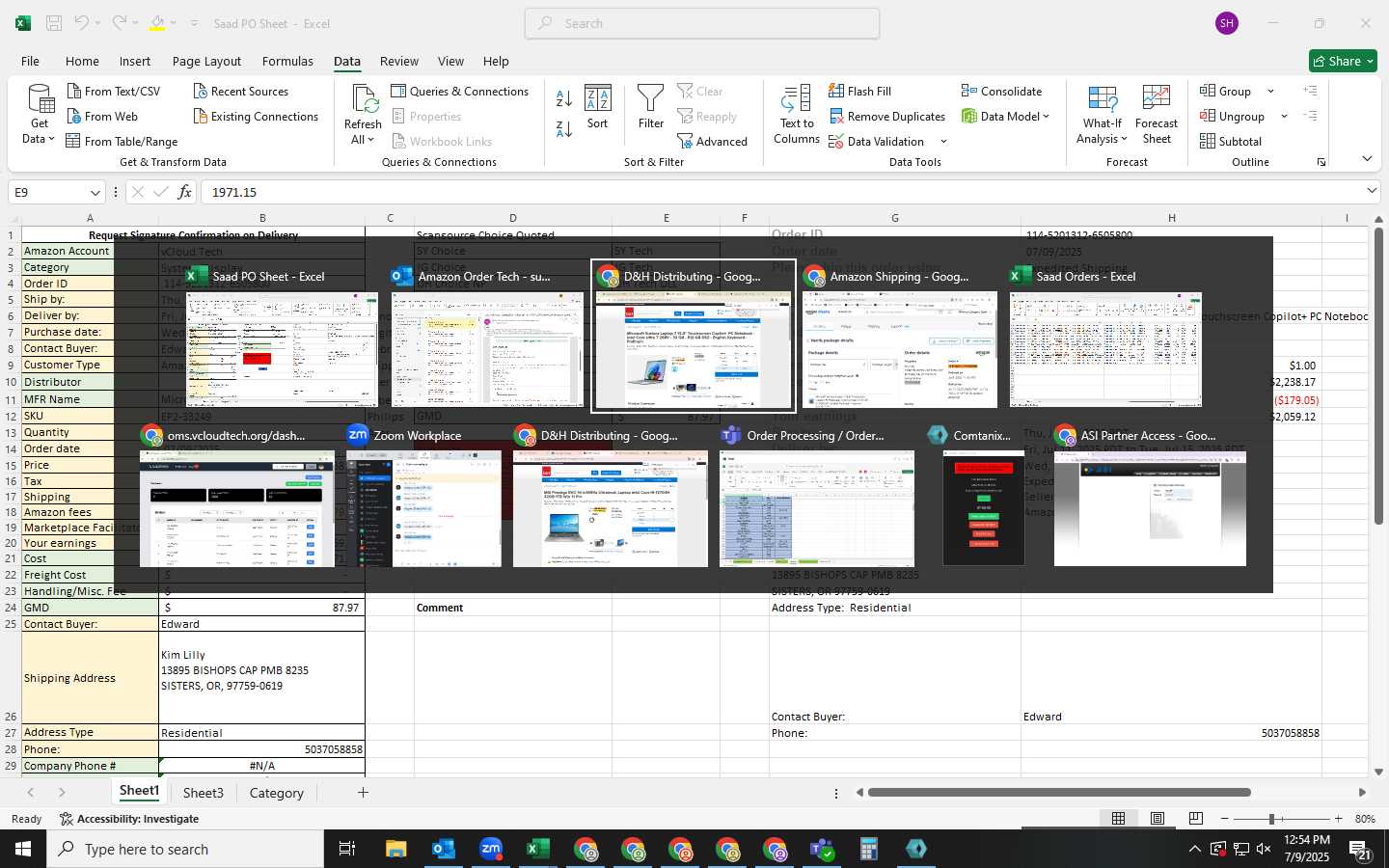Click Windows taskbar search field

185,849
